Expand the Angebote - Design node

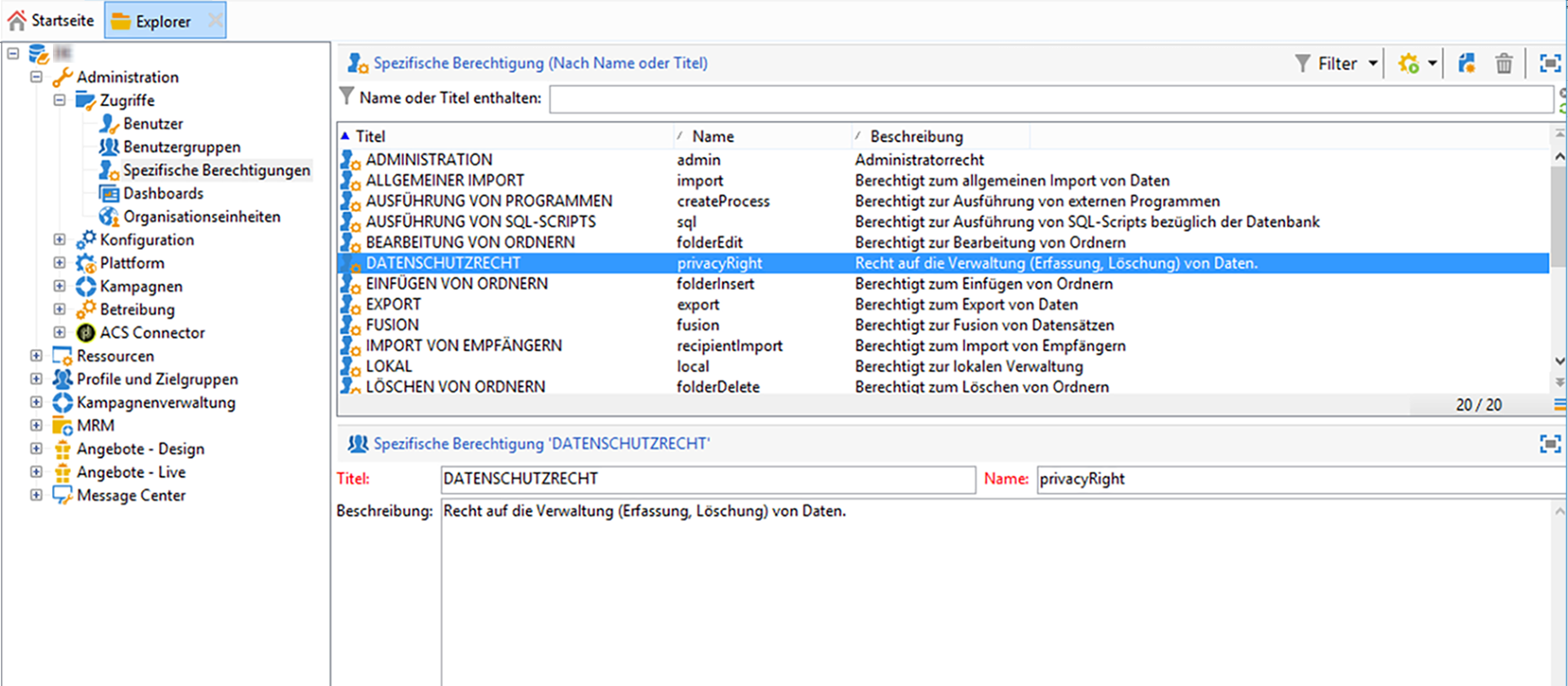click(37, 449)
